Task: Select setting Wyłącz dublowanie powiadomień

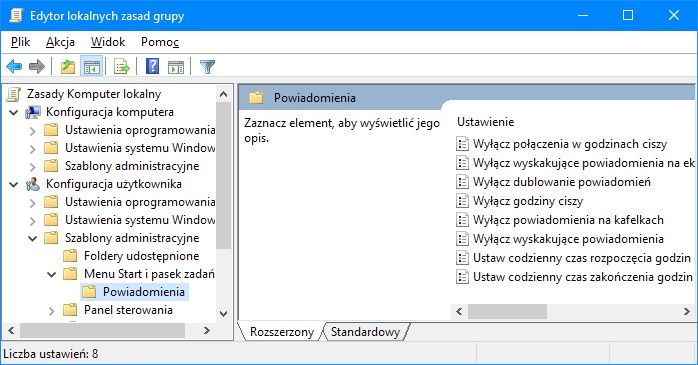Action: point(562,182)
